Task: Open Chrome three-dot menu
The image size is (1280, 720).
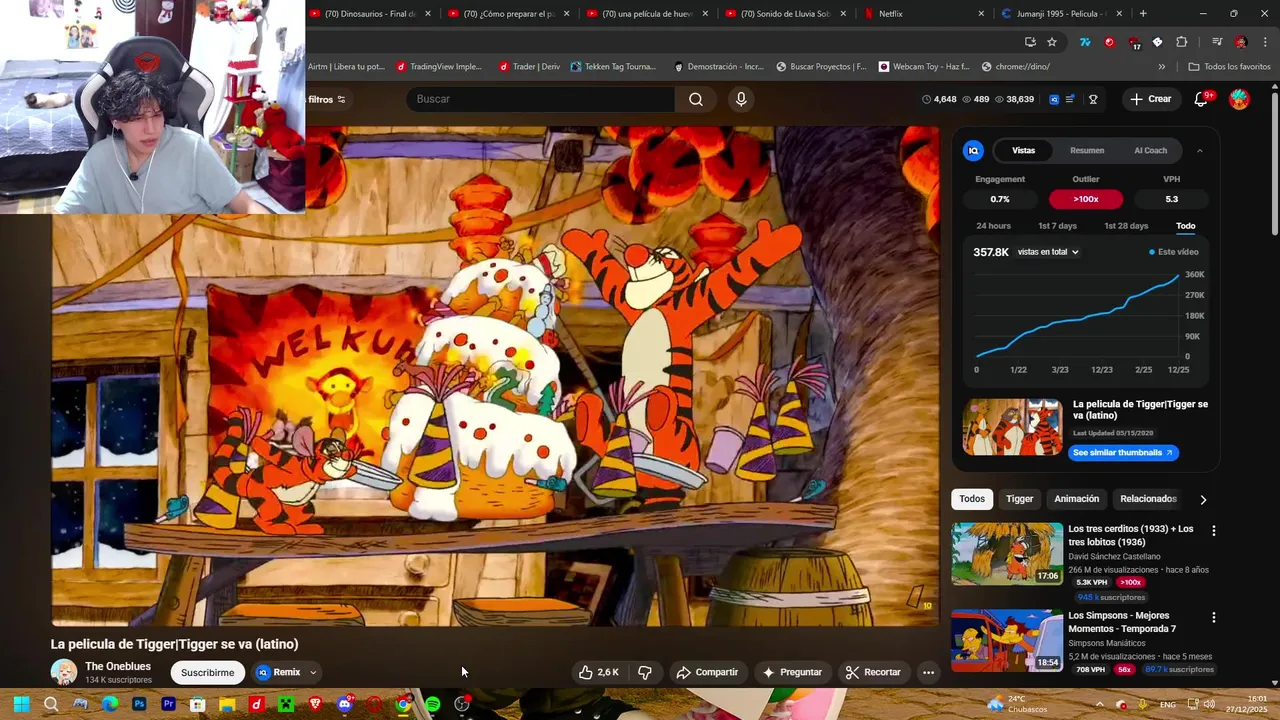Action: 1265,42
